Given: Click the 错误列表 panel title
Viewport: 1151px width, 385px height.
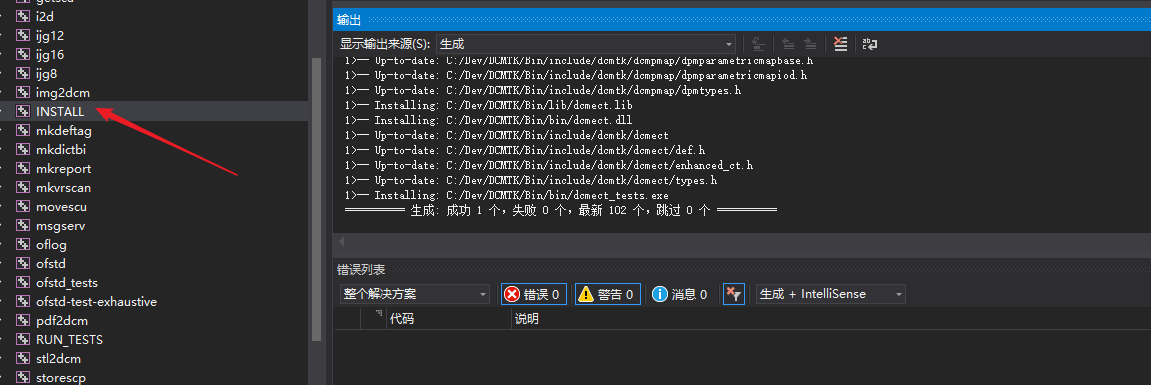Looking at the screenshot, I should pos(360,270).
